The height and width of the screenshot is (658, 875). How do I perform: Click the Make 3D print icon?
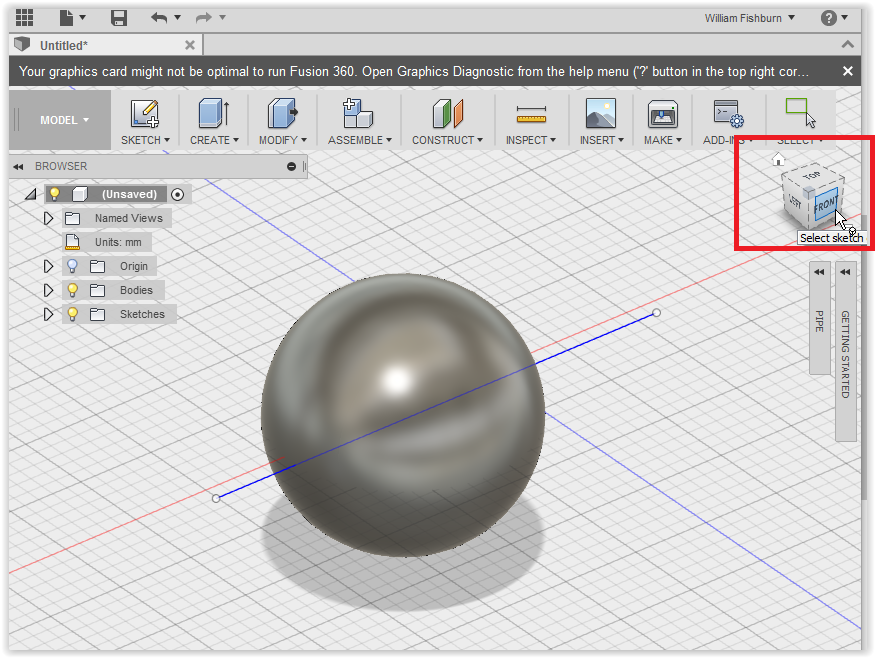662,114
